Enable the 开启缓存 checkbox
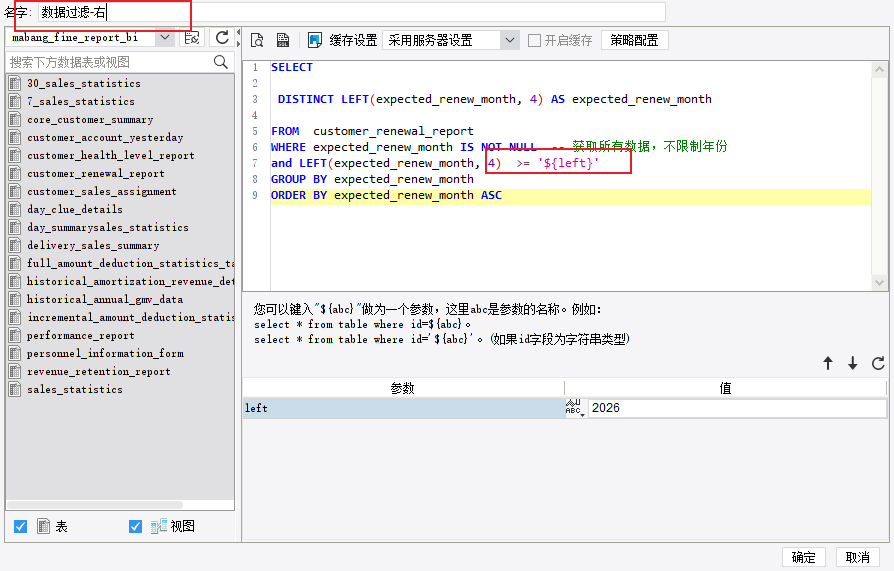This screenshot has width=894, height=571. 534,41
